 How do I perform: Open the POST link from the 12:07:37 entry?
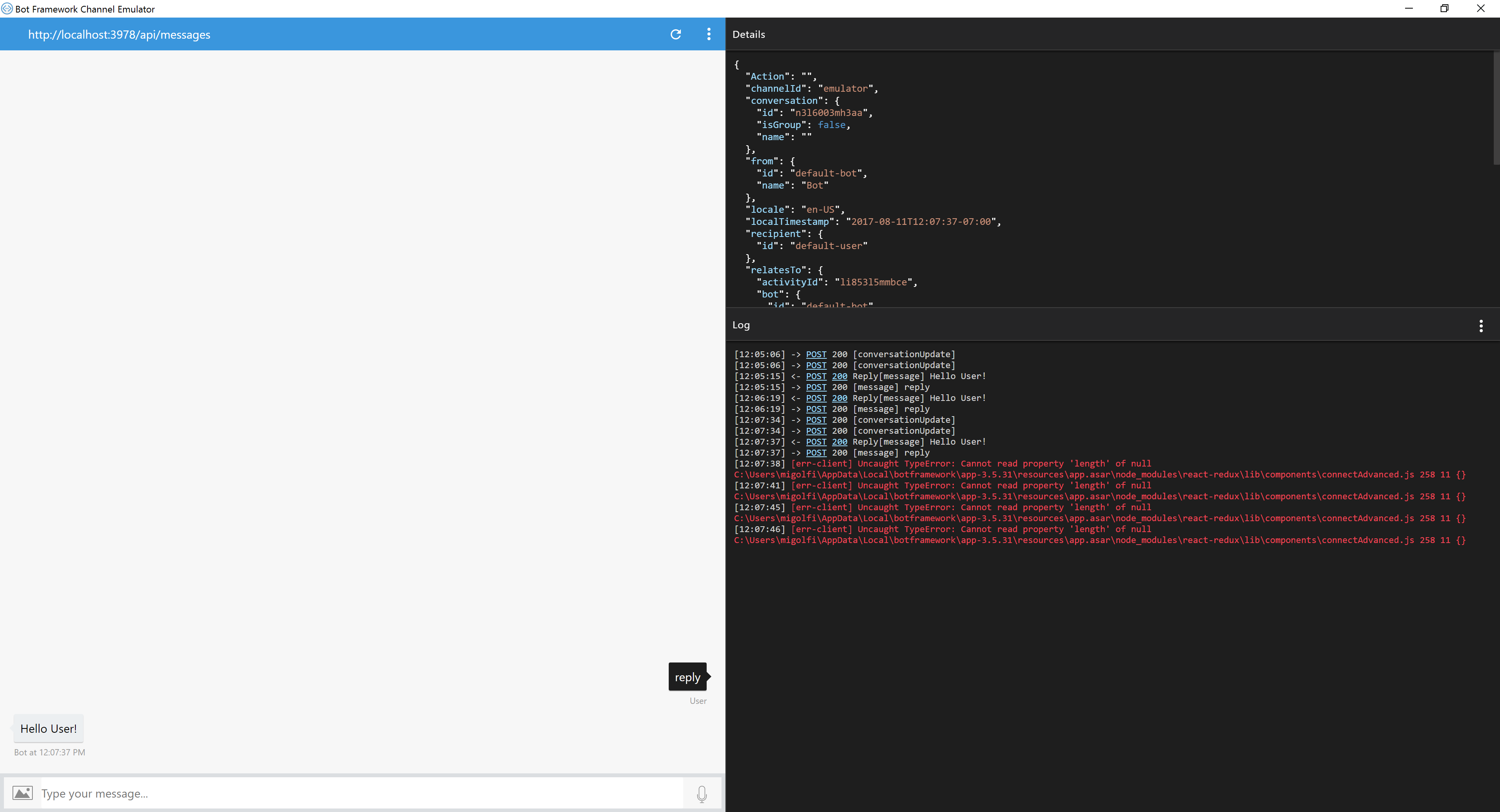tap(816, 442)
